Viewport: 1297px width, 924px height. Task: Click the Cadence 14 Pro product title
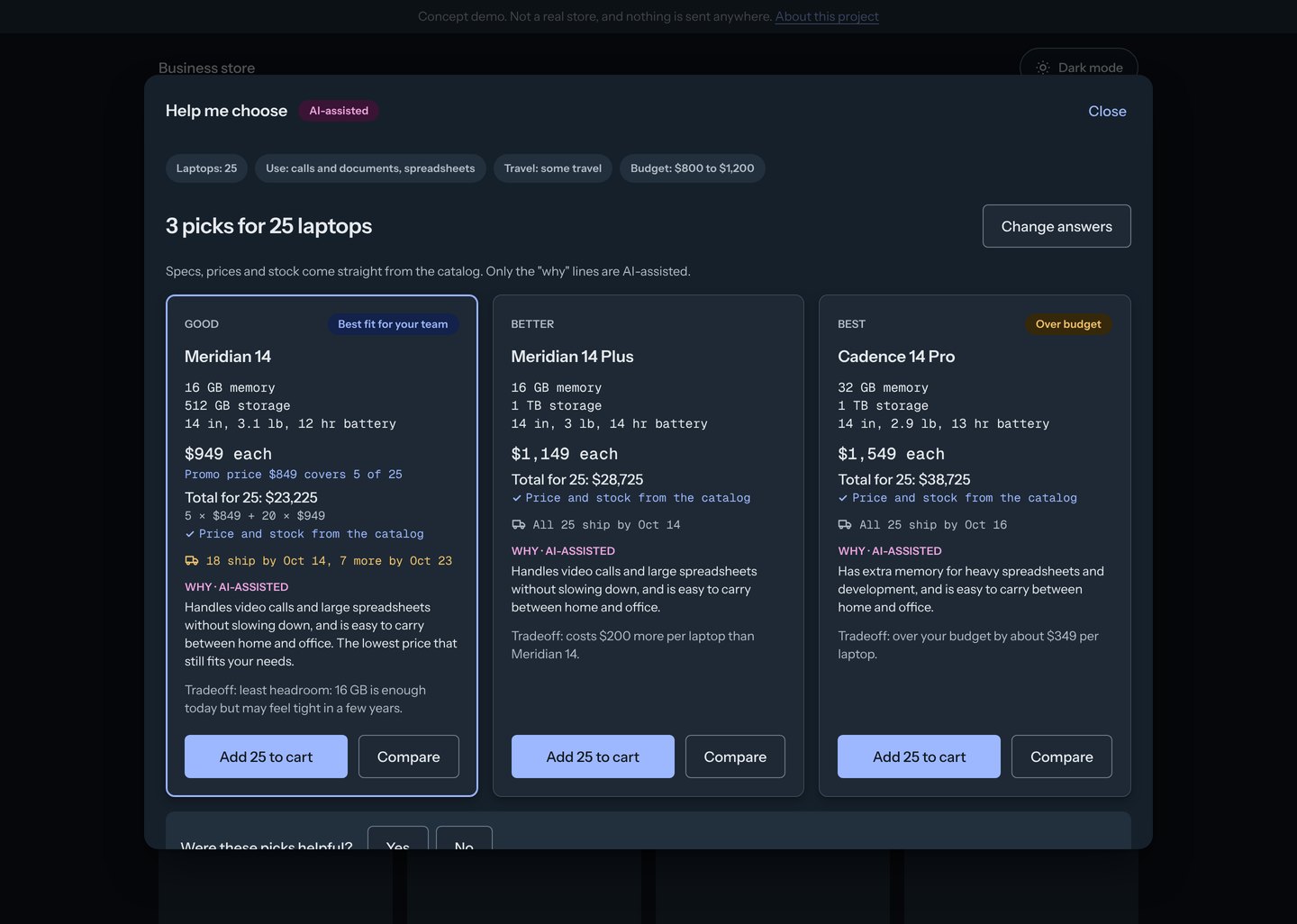pyautogui.click(x=896, y=357)
